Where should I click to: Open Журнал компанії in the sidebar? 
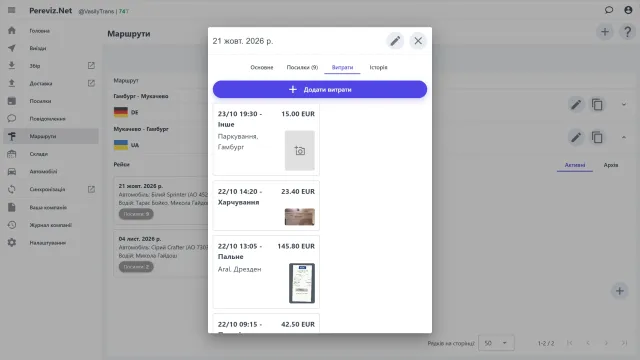[51, 225]
